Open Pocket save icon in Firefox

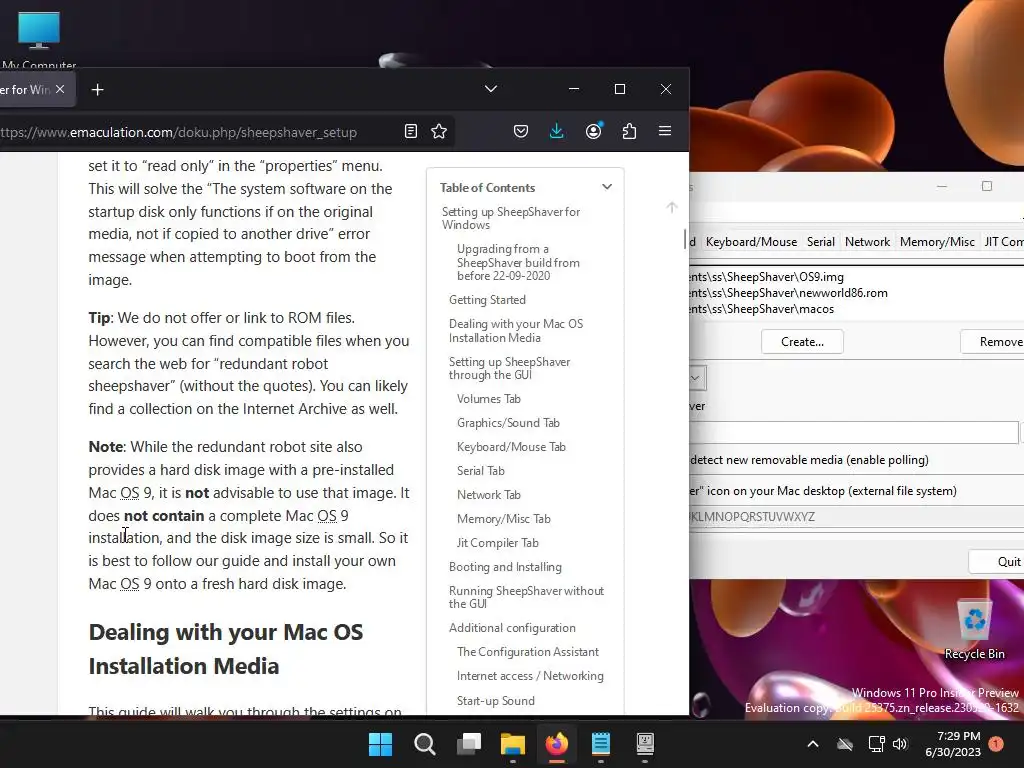tap(520, 131)
